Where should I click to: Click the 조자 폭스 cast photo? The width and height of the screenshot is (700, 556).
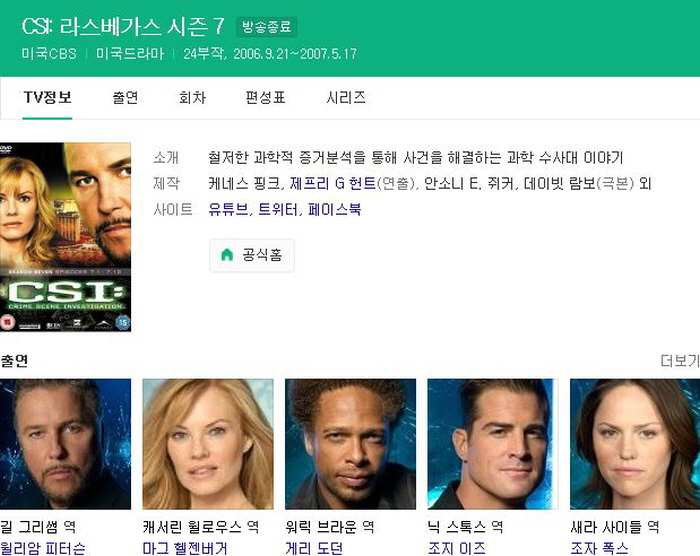tap(635, 444)
